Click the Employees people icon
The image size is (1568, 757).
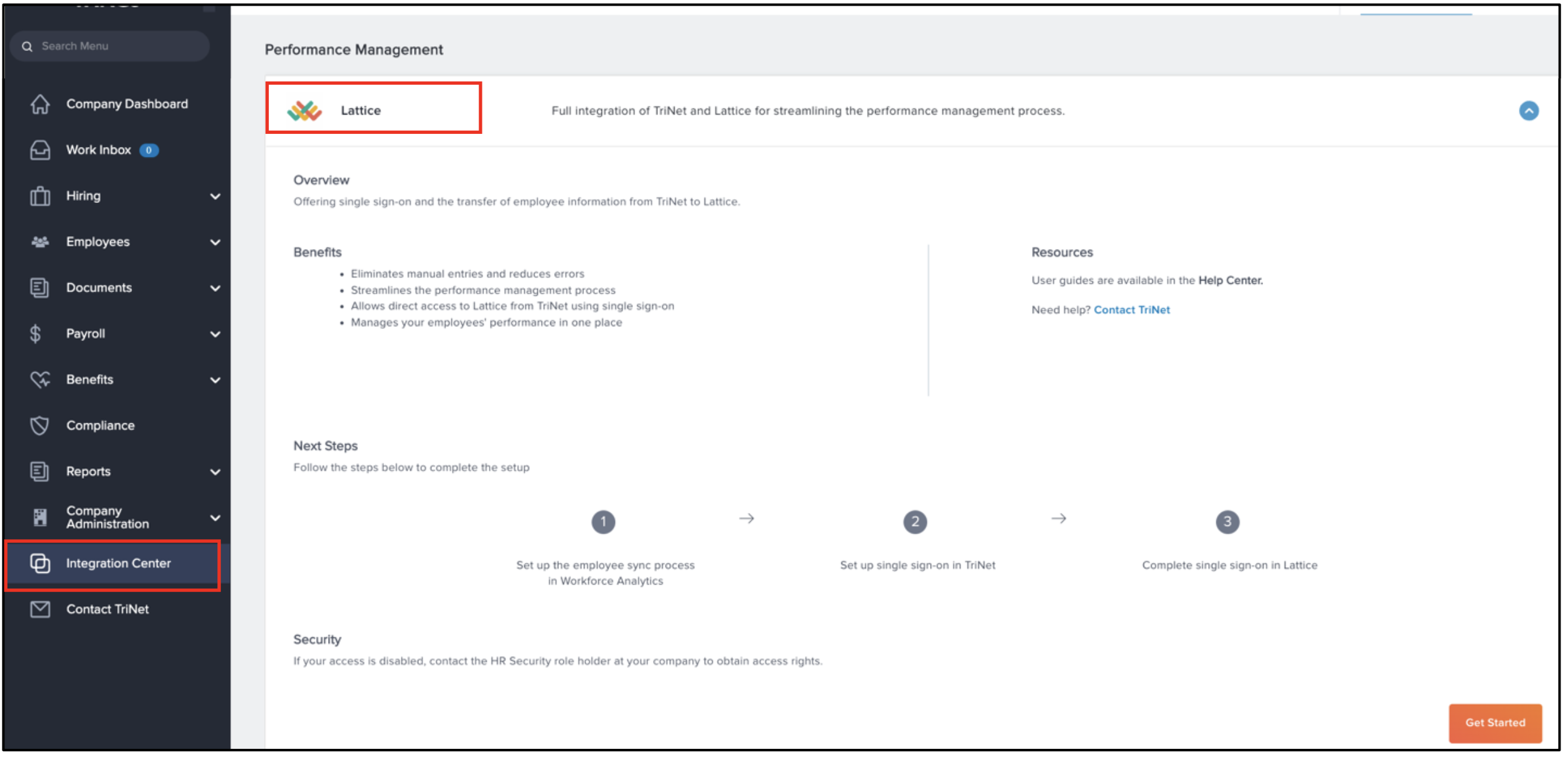(40, 242)
